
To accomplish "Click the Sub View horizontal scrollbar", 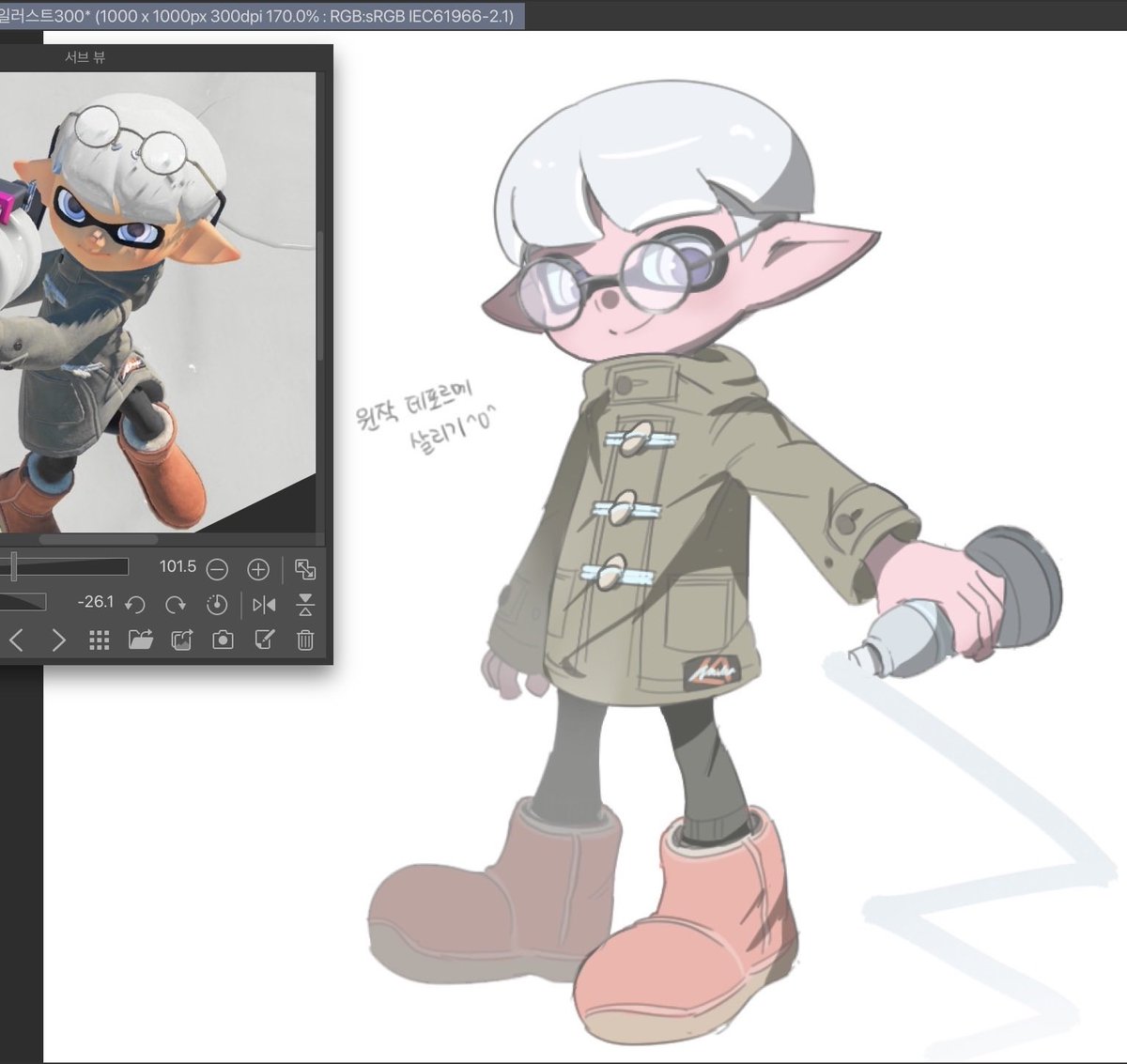I will [98, 540].
